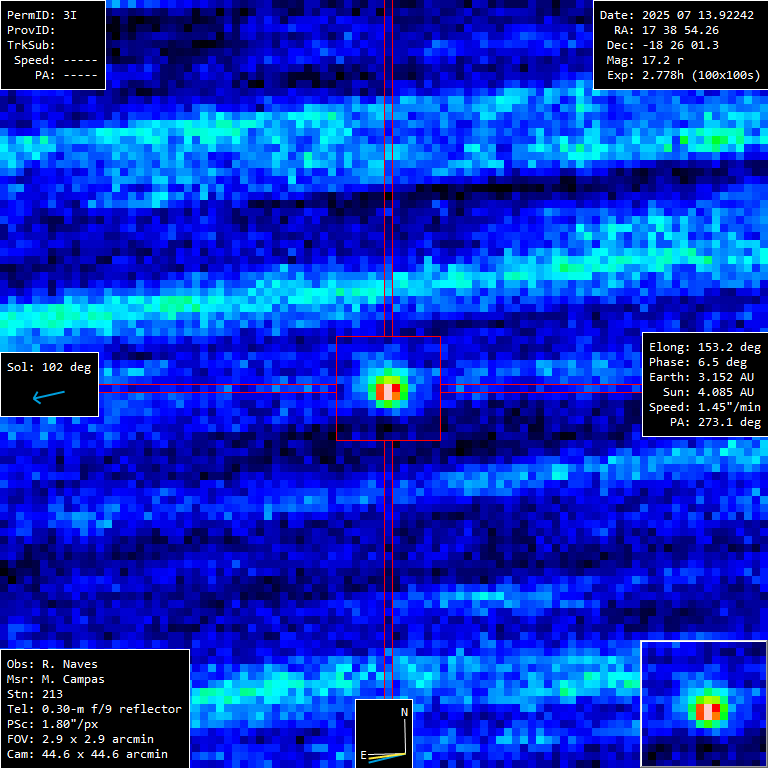
Task: Select the "PA: 273.1 deg" line
Action: click(x=715, y=422)
